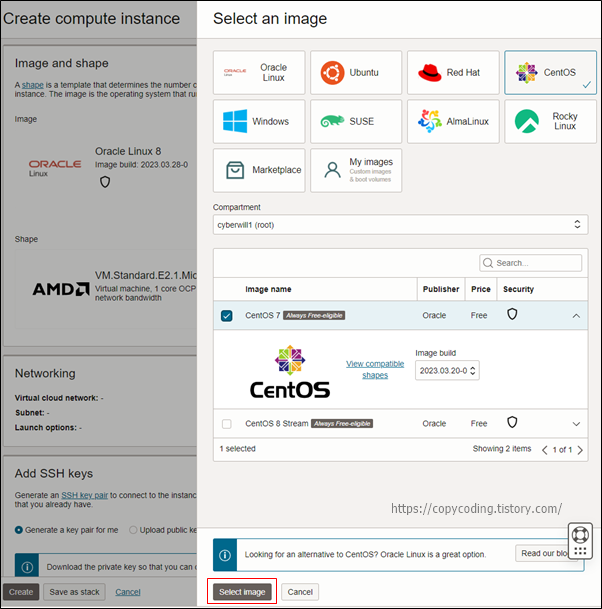
Task: Cancel the Select an image panel
Action: click(x=300, y=592)
